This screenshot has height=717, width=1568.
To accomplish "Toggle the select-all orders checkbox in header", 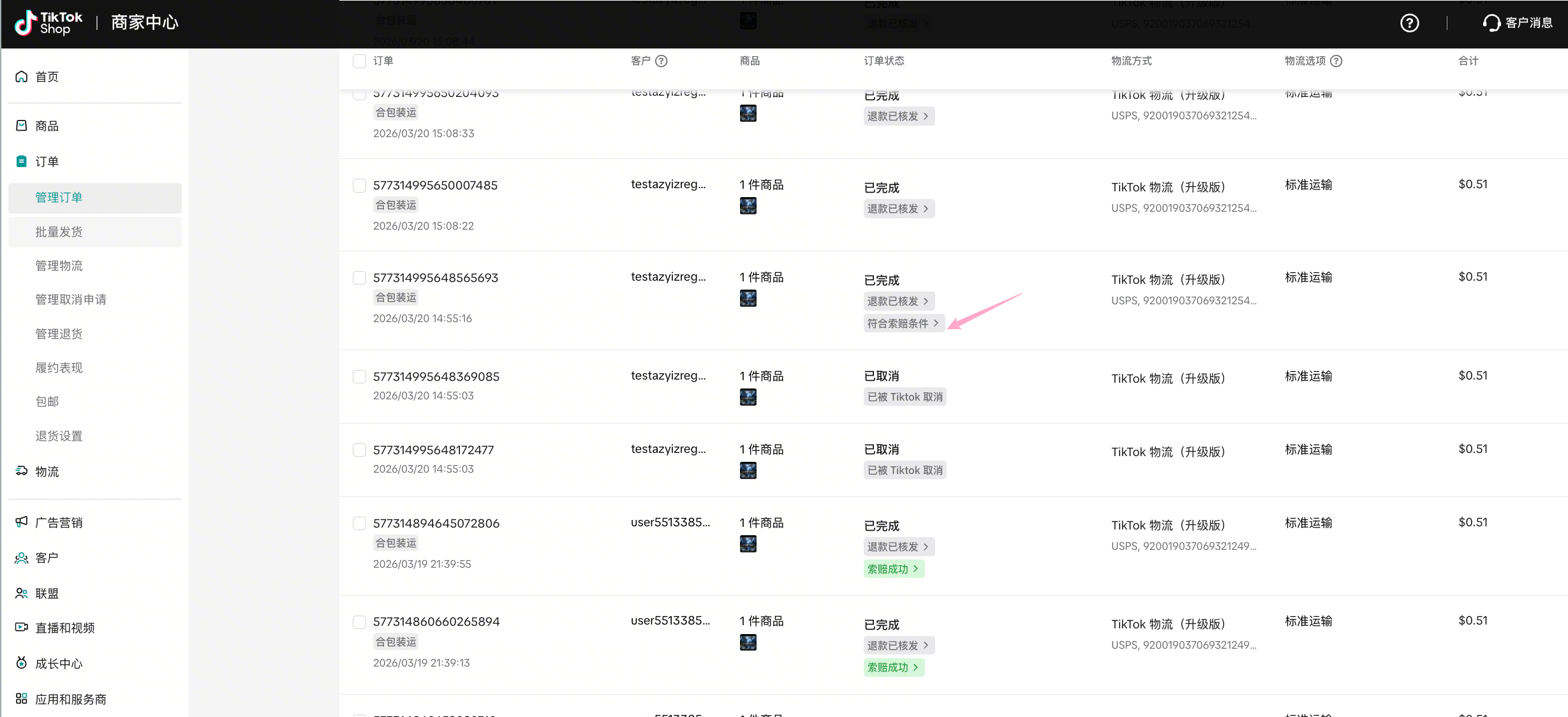I will [x=359, y=61].
